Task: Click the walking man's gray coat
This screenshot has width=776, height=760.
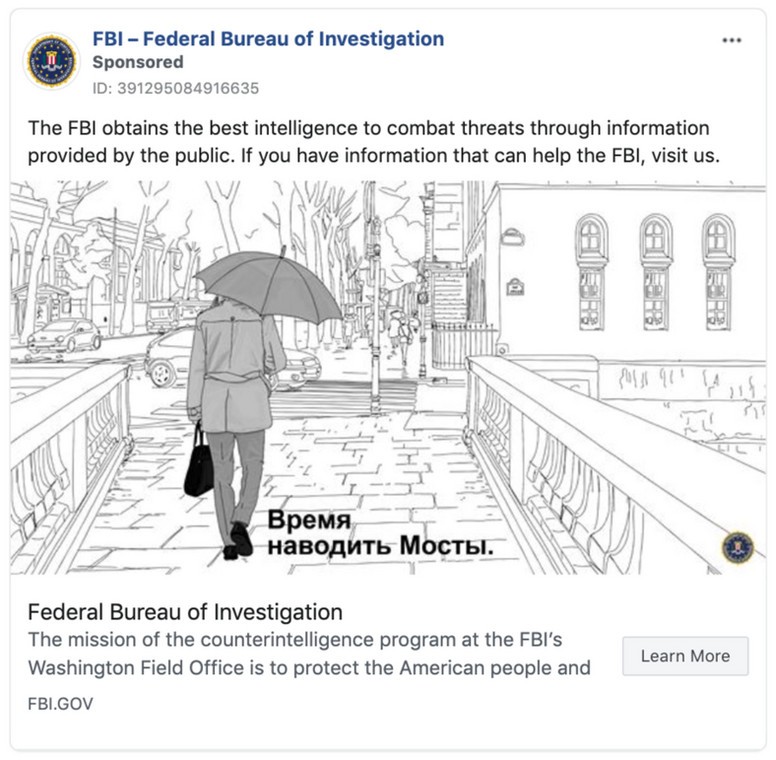Action: [x=237, y=368]
